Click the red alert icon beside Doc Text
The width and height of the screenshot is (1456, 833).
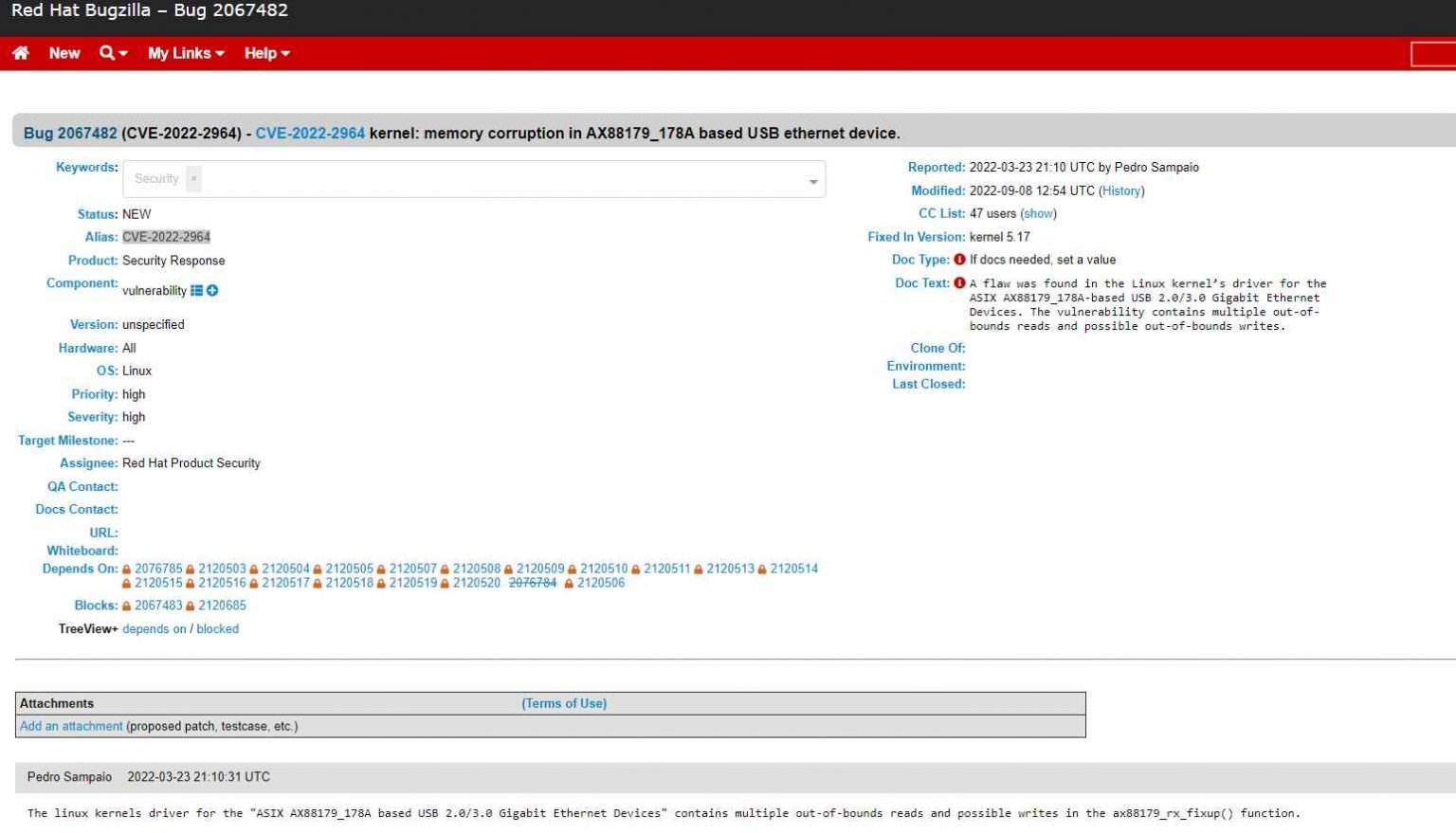(x=960, y=282)
